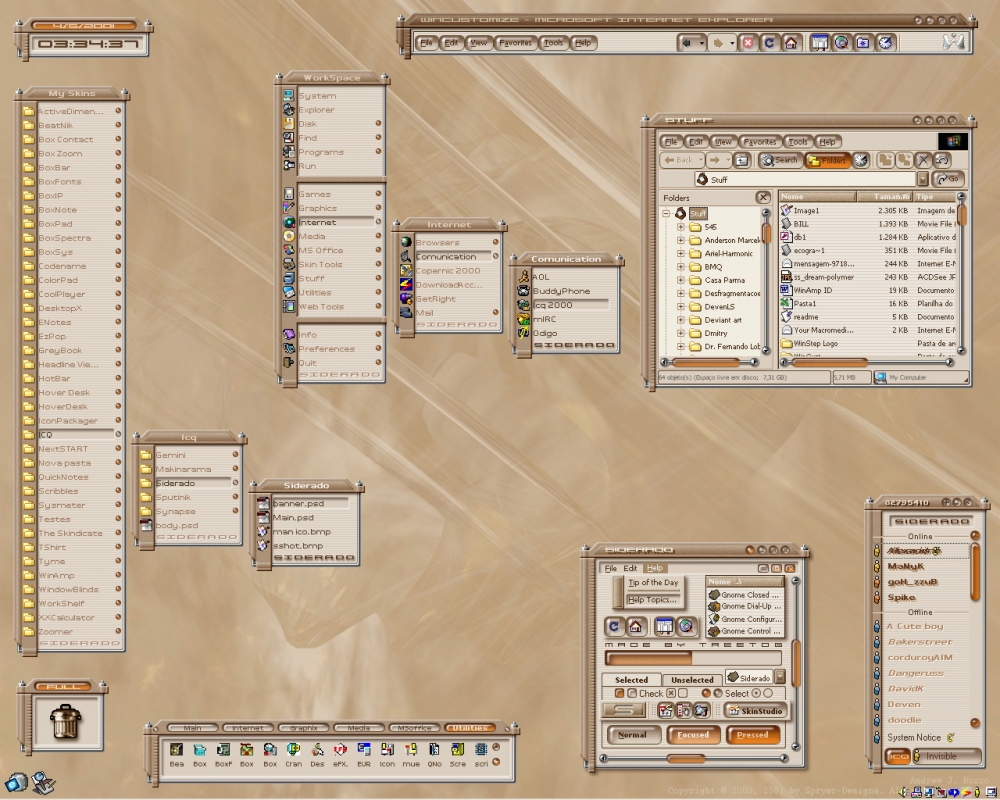Image resolution: width=1000 pixels, height=800 pixels.
Task: Select the orange radio button left of Select
Action: pyautogui.click(x=706, y=693)
